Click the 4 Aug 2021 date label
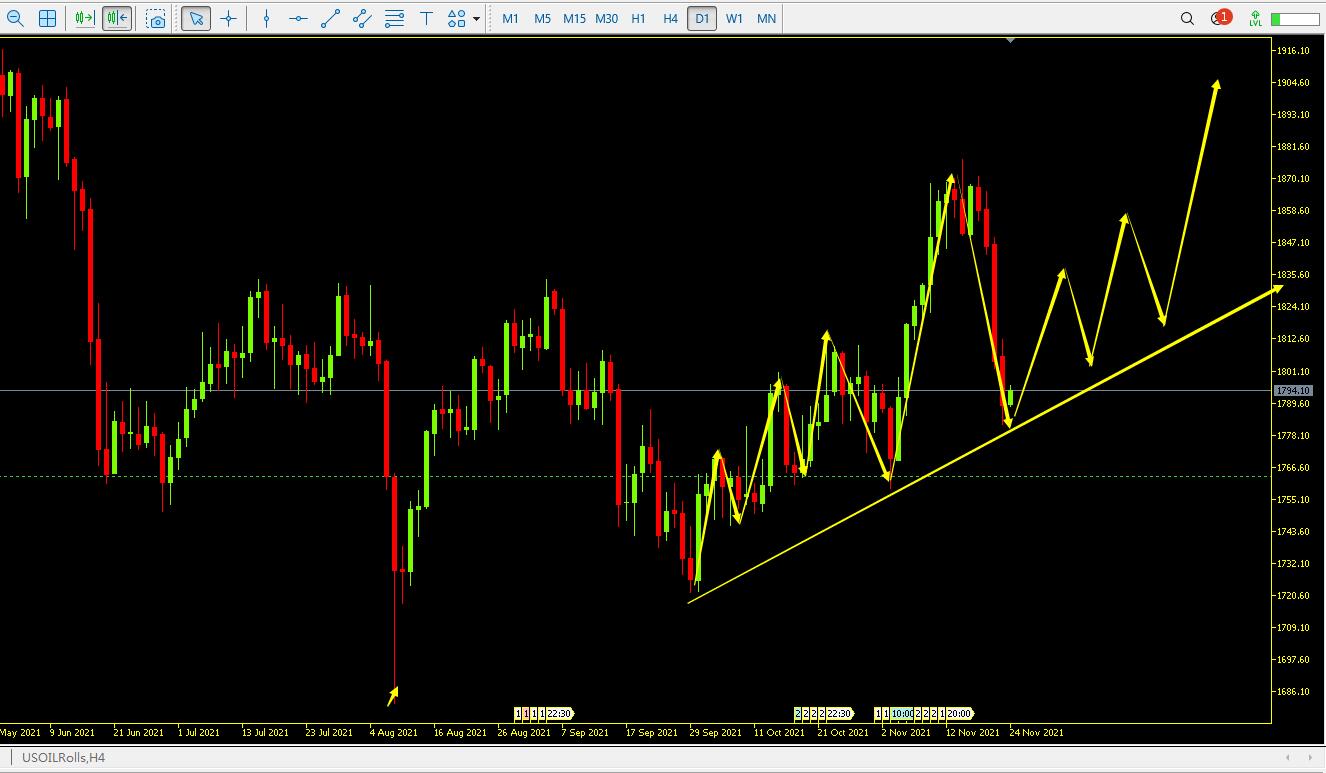The image size is (1326, 773). (393, 732)
